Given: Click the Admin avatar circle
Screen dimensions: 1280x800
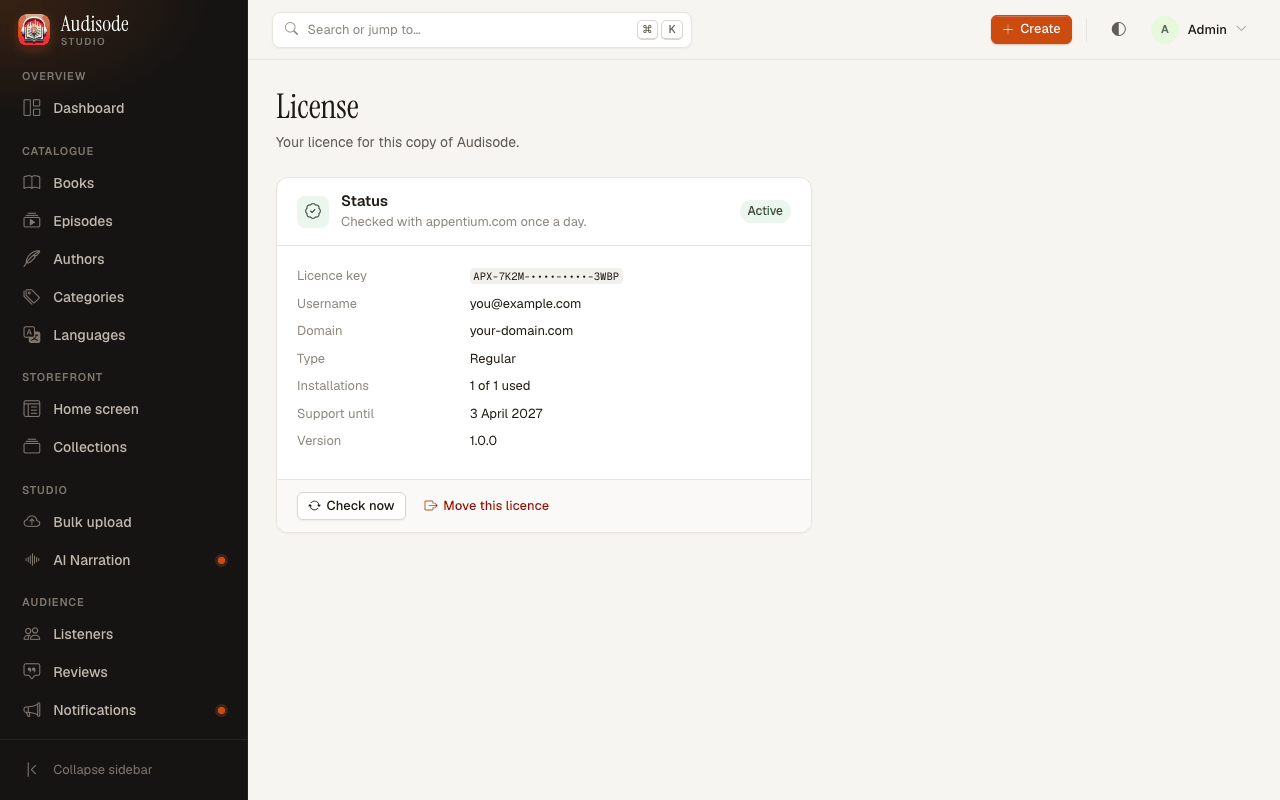Looking at the screenshot, I should [1164, 29].
